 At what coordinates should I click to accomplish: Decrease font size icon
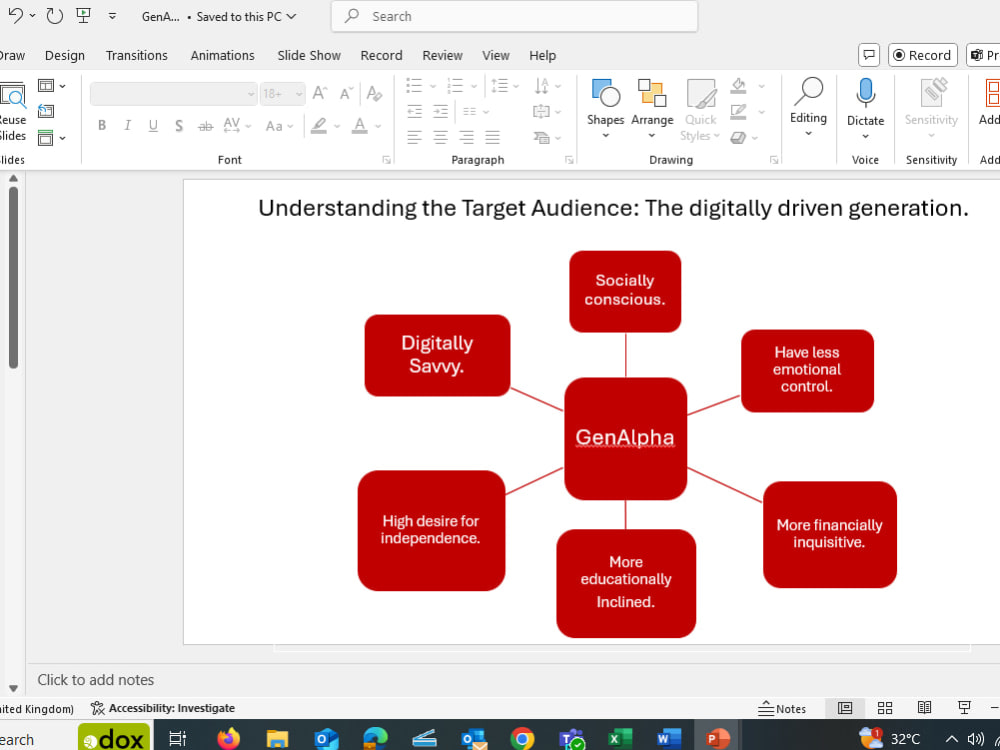click(346, 94)
